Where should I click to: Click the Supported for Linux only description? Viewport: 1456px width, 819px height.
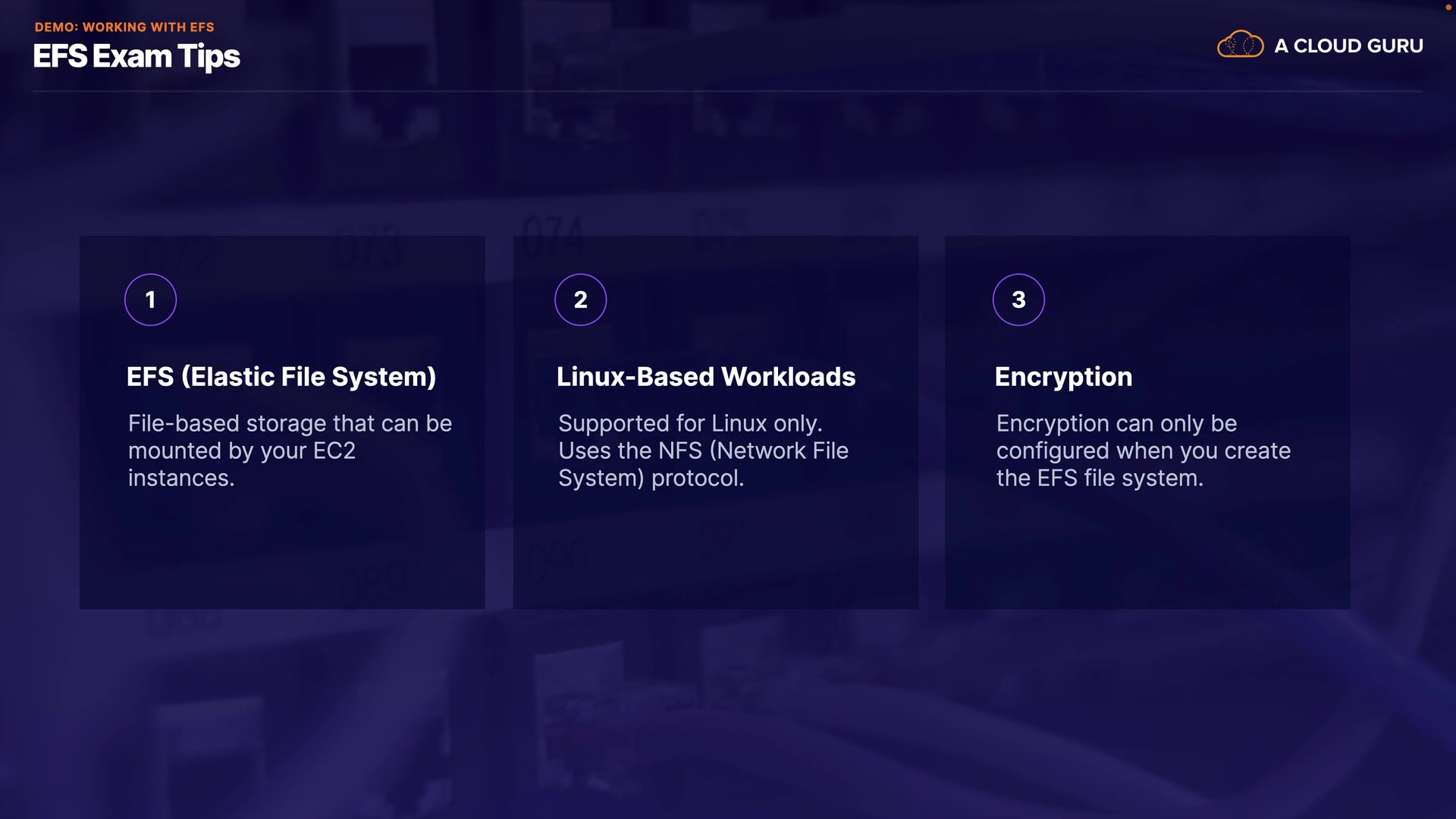690,423
